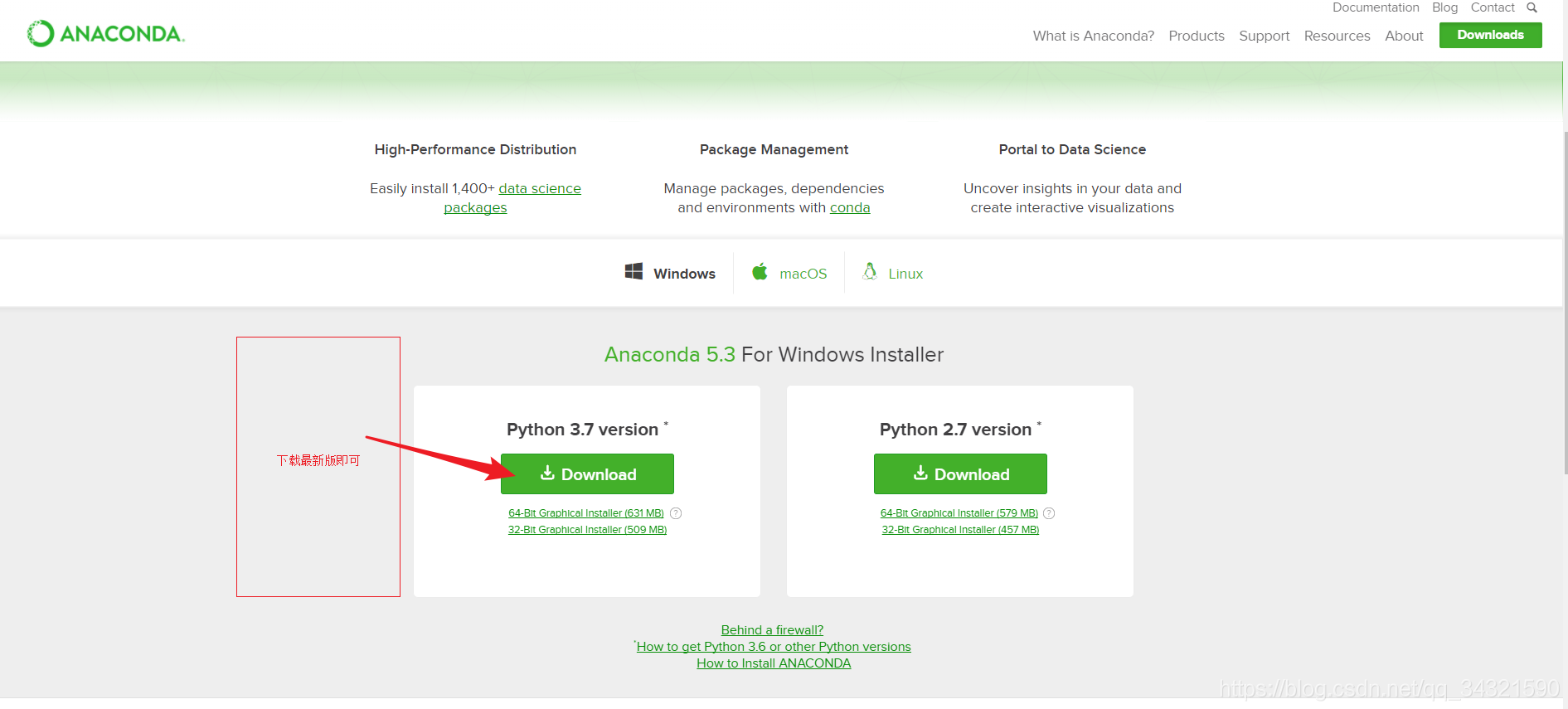Choose 64-Bit Graphical Installer (631 MB)
Image resolution: width=1568 pixels, height=709 pixels.
click(x=586, y=513)
